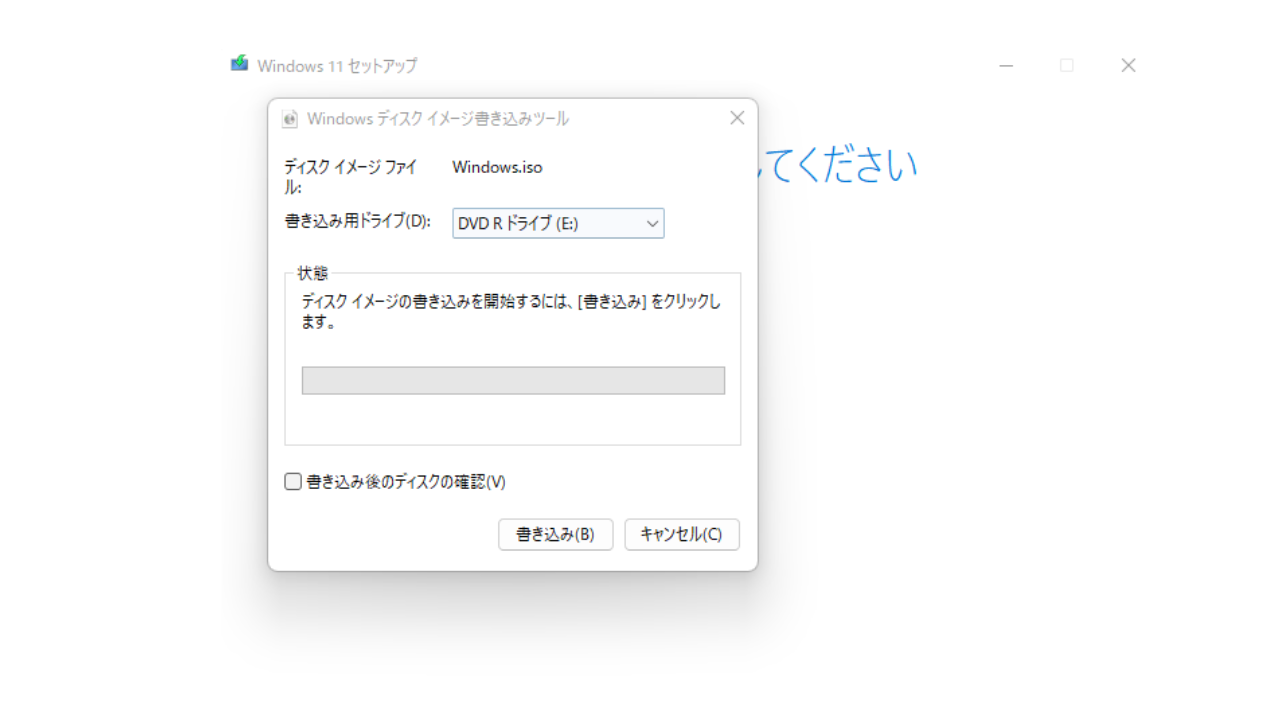Click the burn progress bar
This screenshot has height=720, width=1280.
(x=513, y=380)
